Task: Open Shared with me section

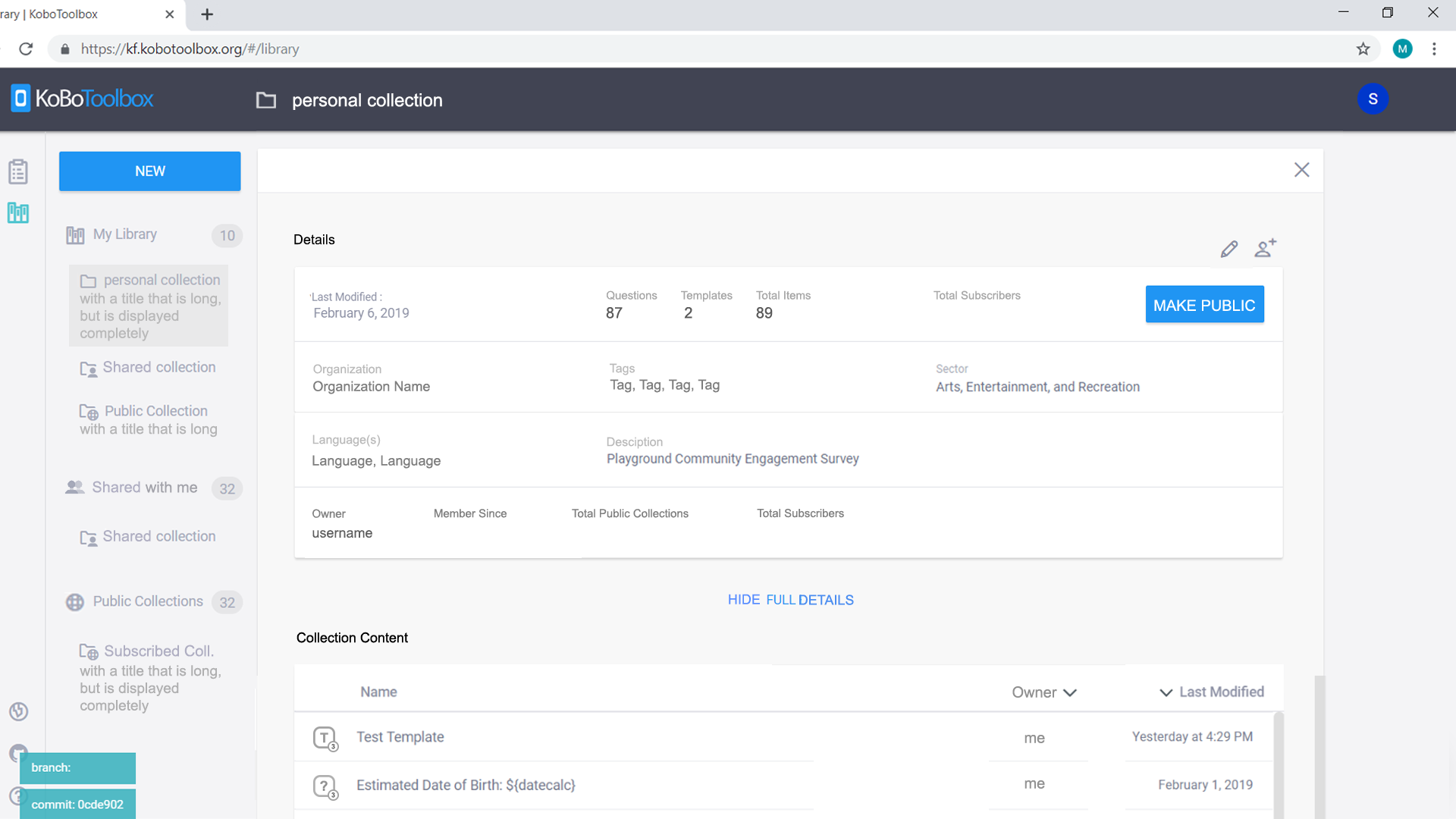Action: pyautogui.click(x=144, y=488)
